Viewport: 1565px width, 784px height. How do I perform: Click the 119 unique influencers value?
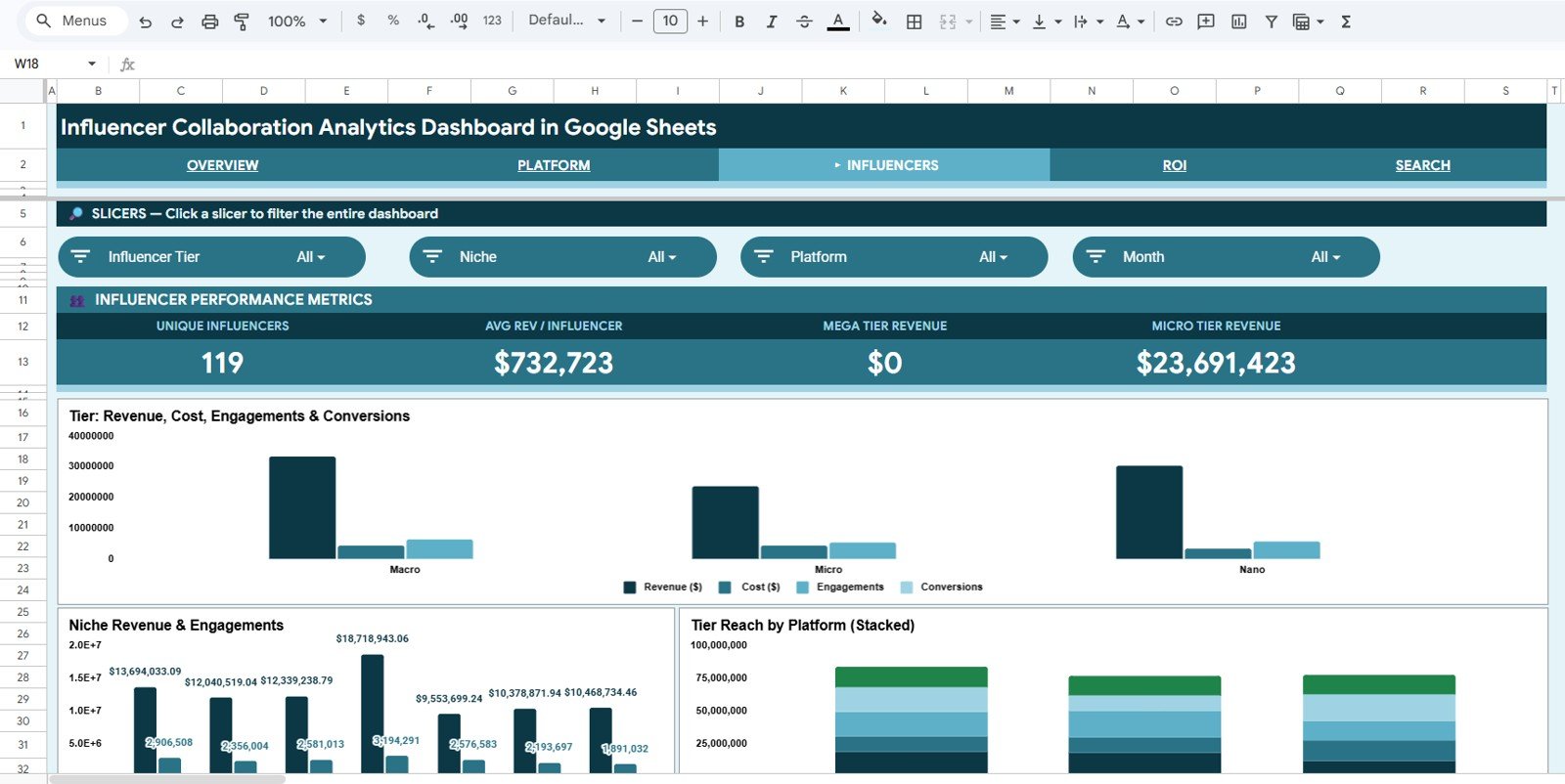(222, 363)
